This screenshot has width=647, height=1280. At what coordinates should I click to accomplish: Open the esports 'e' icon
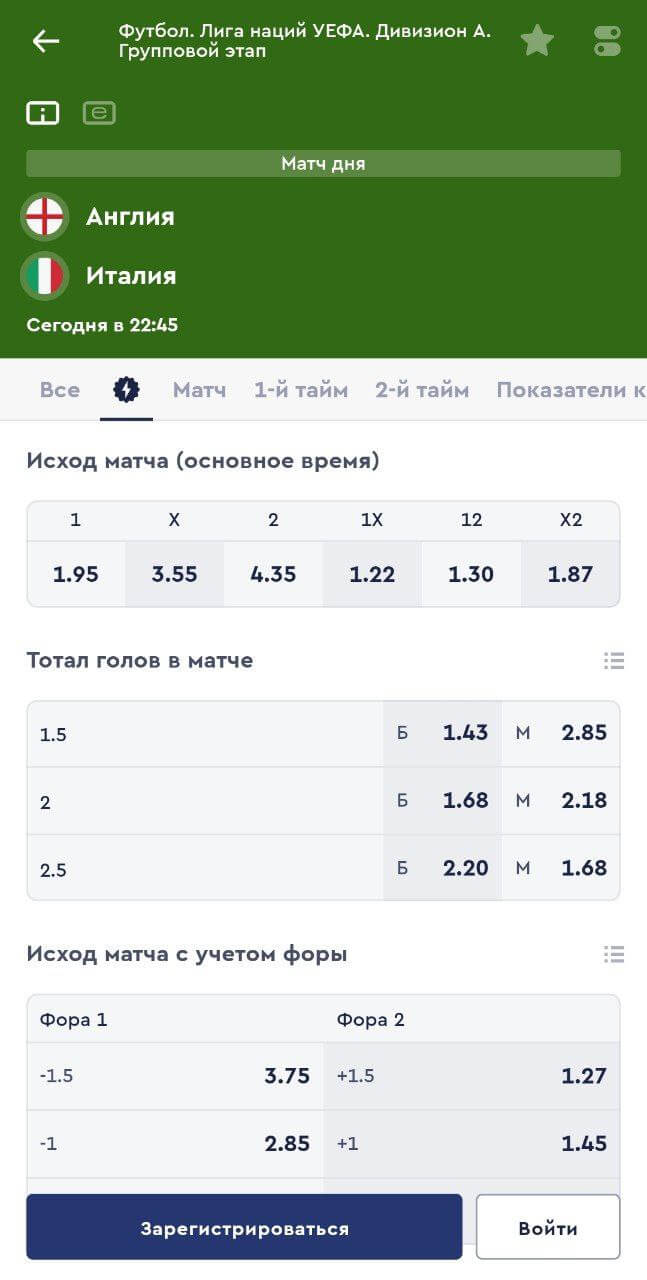tap(99, 113)
